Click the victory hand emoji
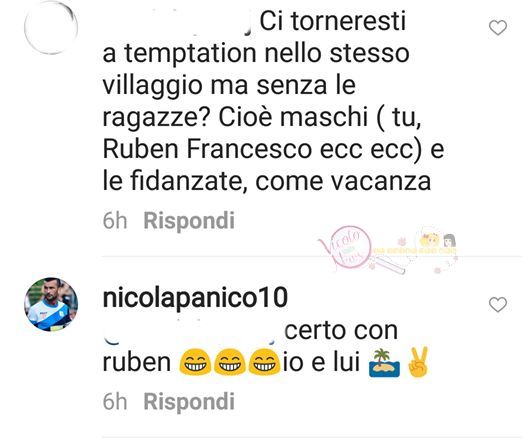The image size is (522, 447). (418, 362)
